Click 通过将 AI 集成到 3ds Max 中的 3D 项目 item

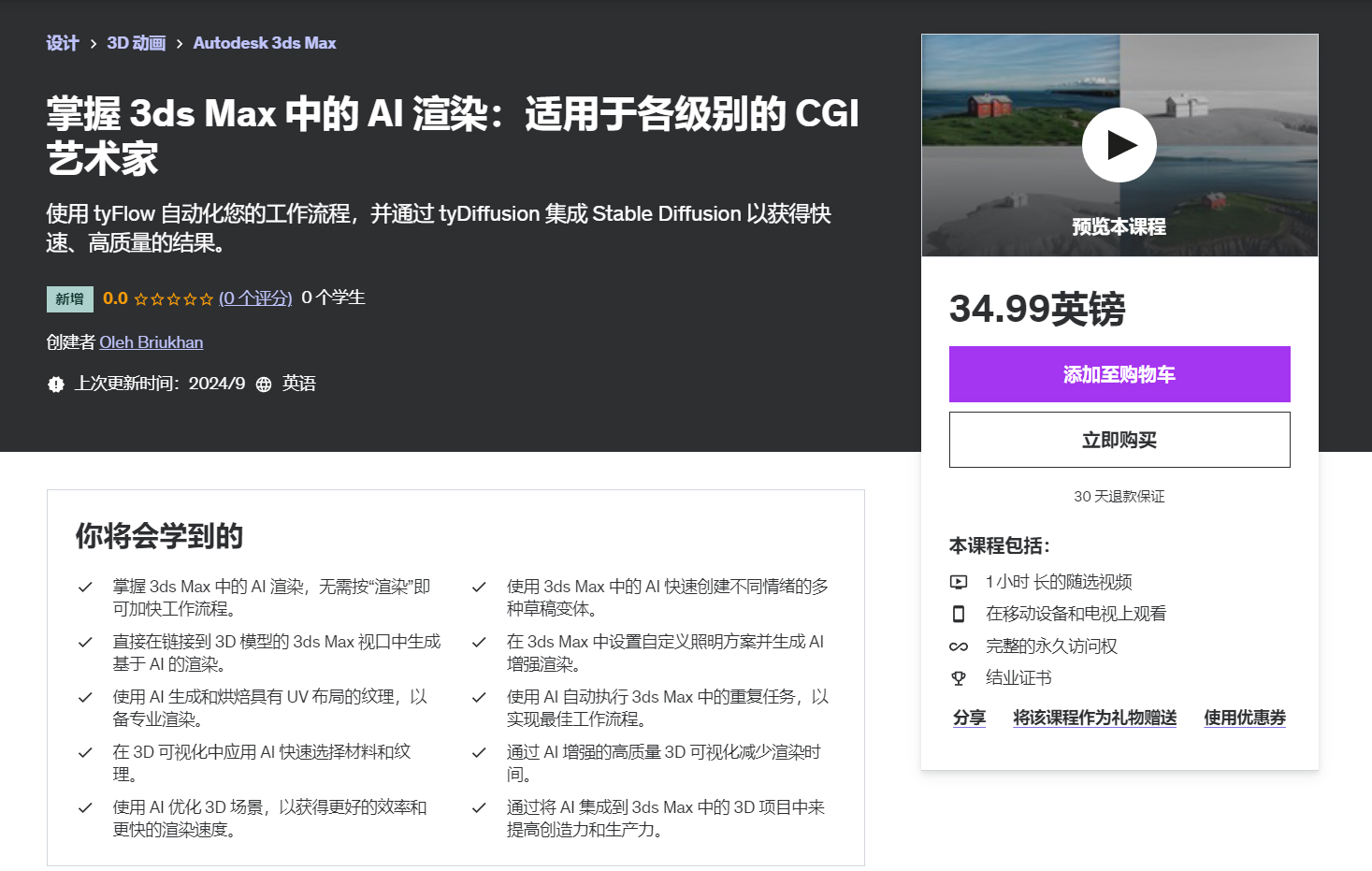point(666,819)
